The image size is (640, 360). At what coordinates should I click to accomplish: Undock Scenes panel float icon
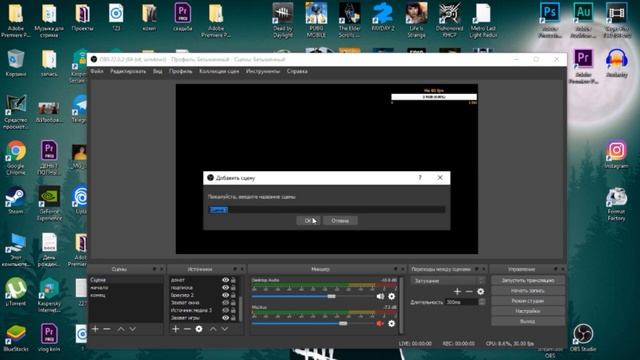(x=154, y=269)
